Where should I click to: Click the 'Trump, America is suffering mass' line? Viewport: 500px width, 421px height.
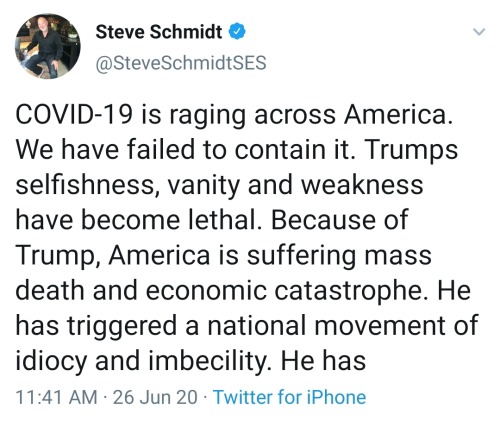[x=224, y=256]
